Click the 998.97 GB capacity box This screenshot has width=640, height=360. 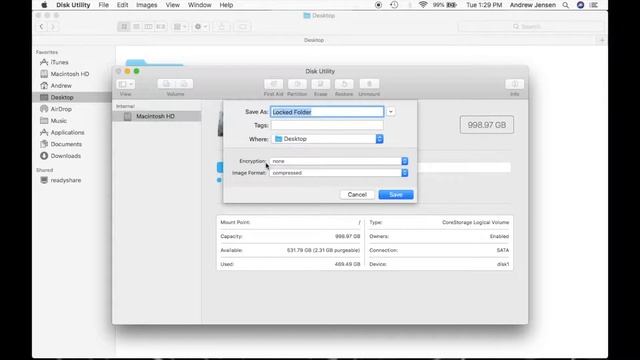click(x=487, y=125)
